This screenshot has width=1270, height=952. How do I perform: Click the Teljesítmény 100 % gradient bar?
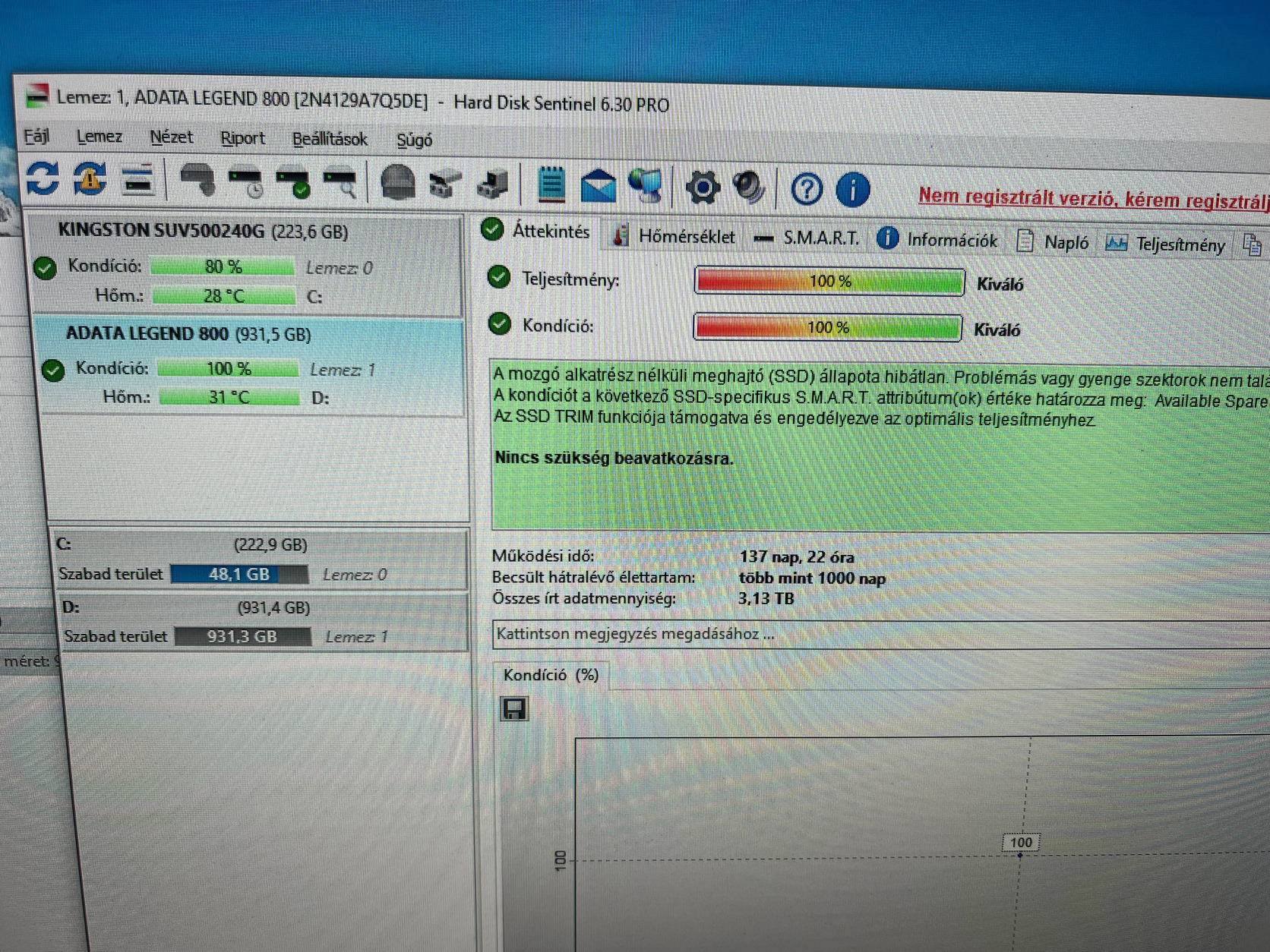[829, 282]
